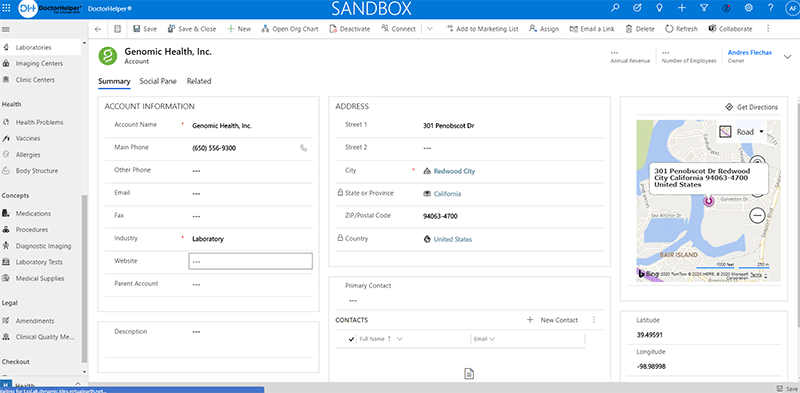
Task: Open Medical Supplies in the sidebar
Action: [40, 279]
